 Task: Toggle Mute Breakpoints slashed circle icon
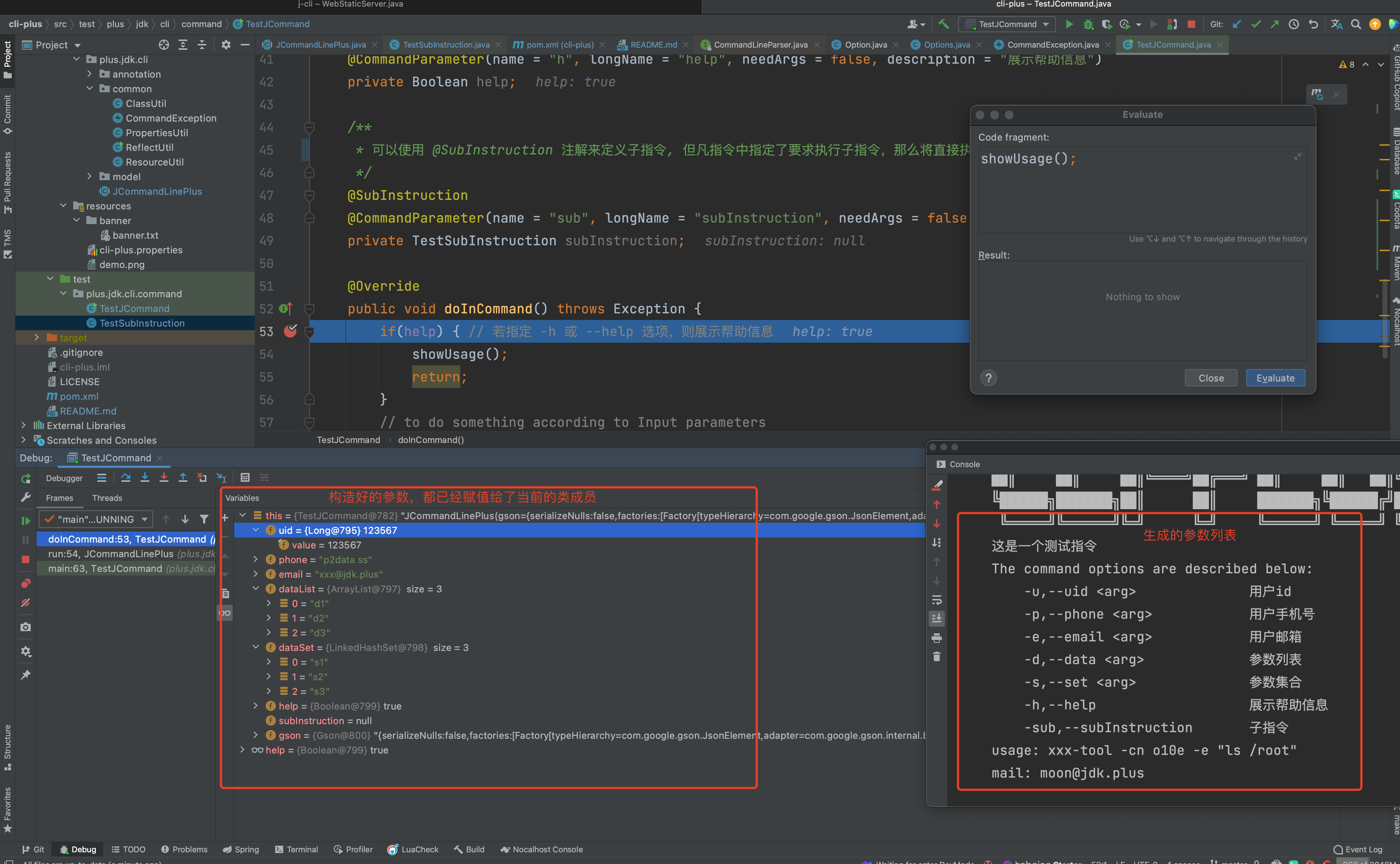(26, 603)
